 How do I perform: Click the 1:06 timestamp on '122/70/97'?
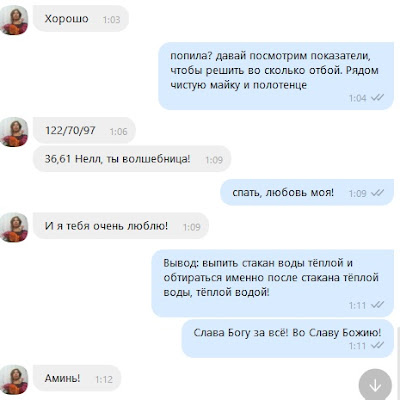tap(119, 131)
